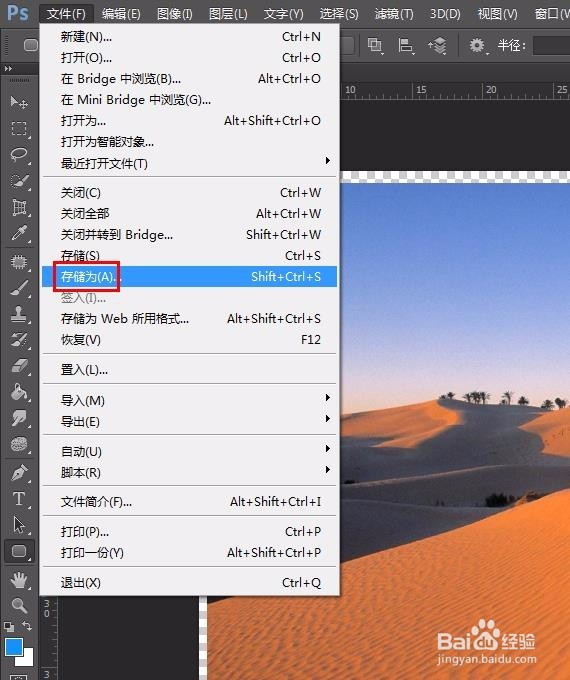Select the Path Selection tool
Image resolution: width=570 pixels, height=680 pixels.
click(x=19, y=525)
